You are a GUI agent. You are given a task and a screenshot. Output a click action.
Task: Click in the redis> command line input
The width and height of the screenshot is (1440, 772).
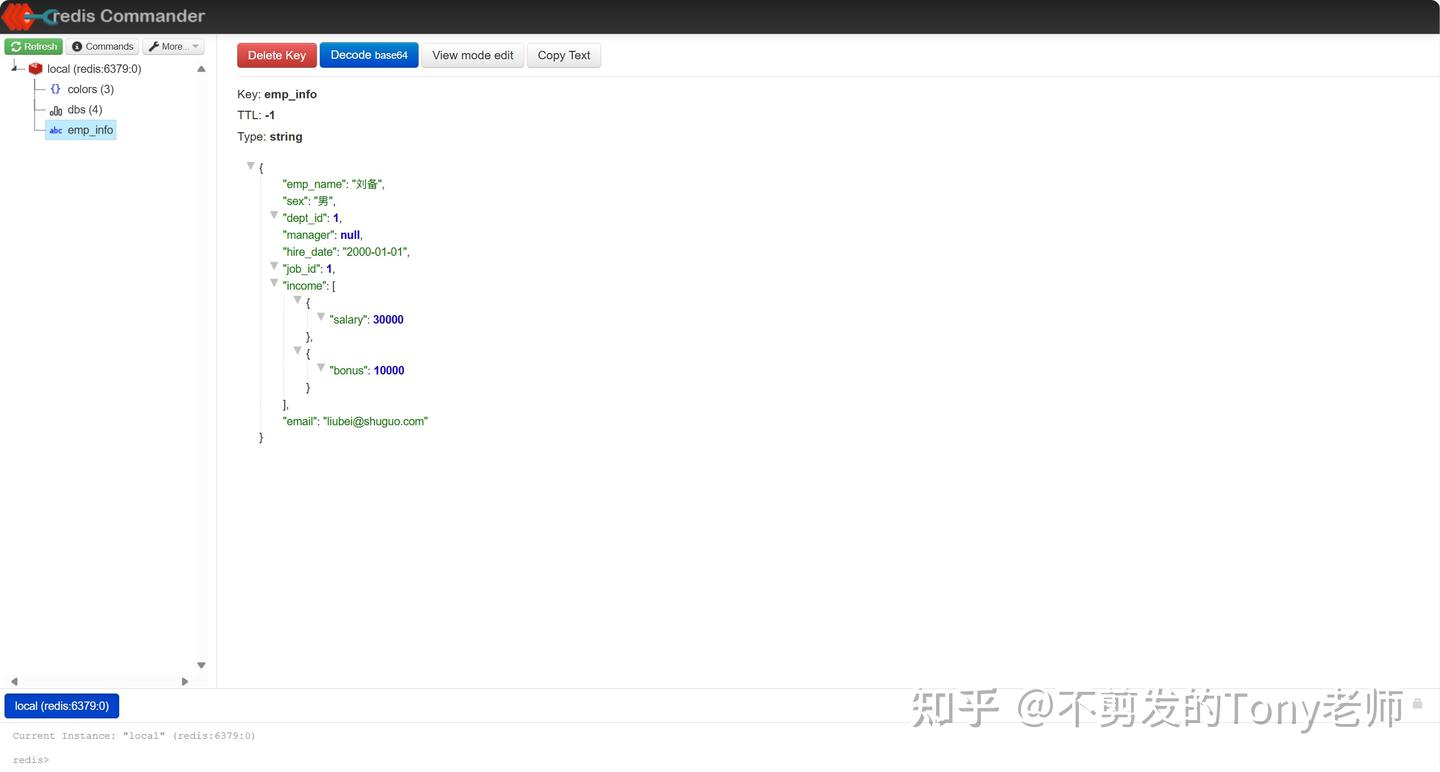tap(120, 759)
